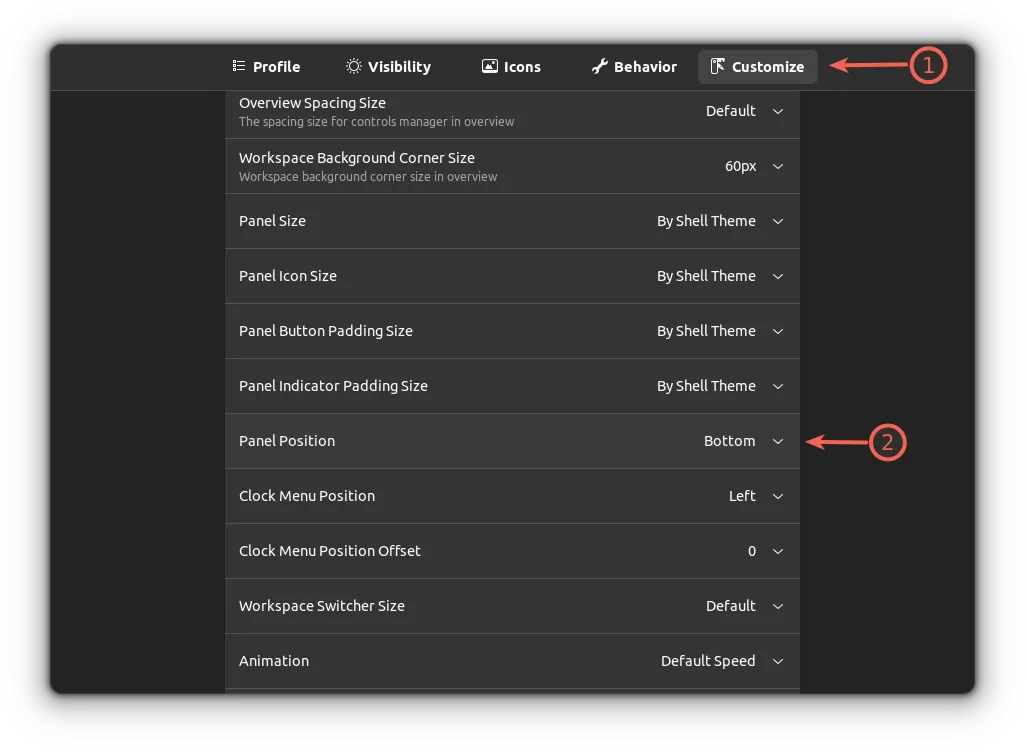Image resolution: width=1027 pixels, height=752 pixels.
Task: Click the Customize tab paint icon
Action: (x=717, y=66)
